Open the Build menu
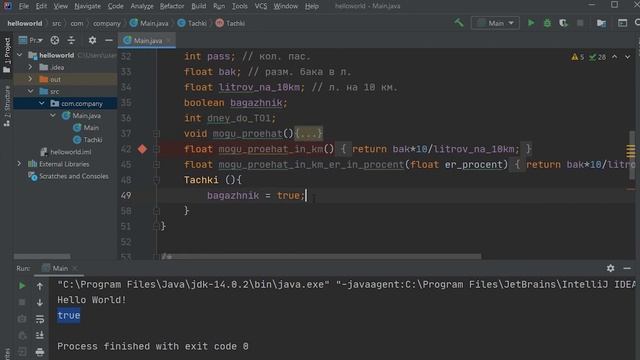 [198, 6]
